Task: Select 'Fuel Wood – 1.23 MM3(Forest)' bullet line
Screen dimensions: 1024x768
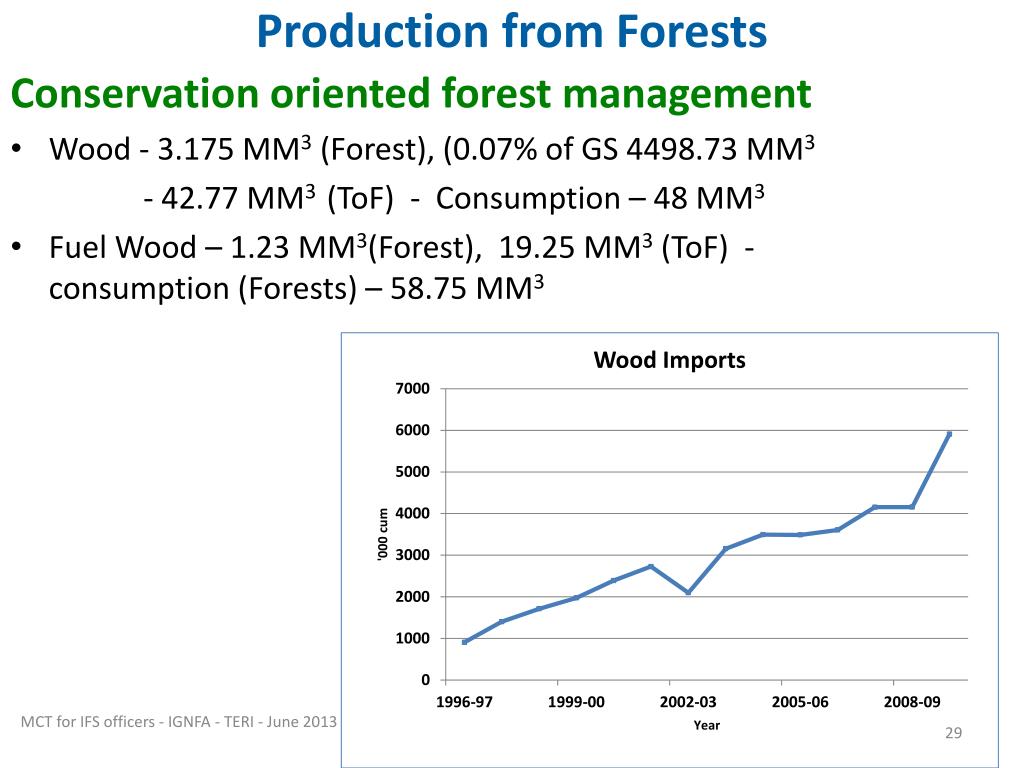Action: [266, 248]
